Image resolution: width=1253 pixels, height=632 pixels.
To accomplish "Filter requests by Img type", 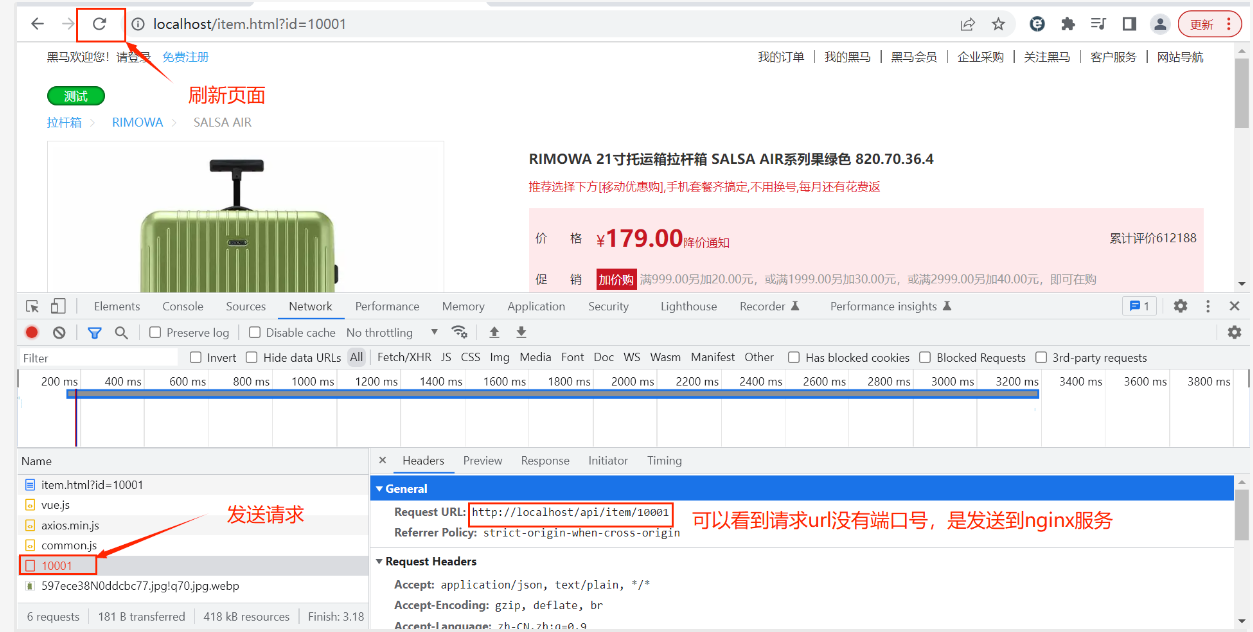I will coord(500,357).
